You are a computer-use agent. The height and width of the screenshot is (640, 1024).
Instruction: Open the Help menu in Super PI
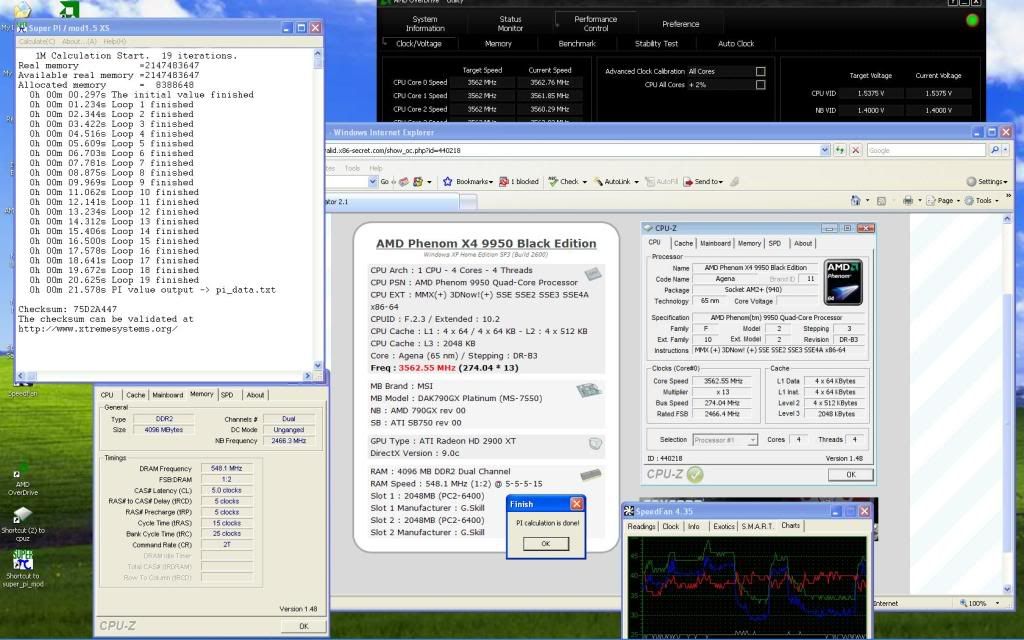115,41
